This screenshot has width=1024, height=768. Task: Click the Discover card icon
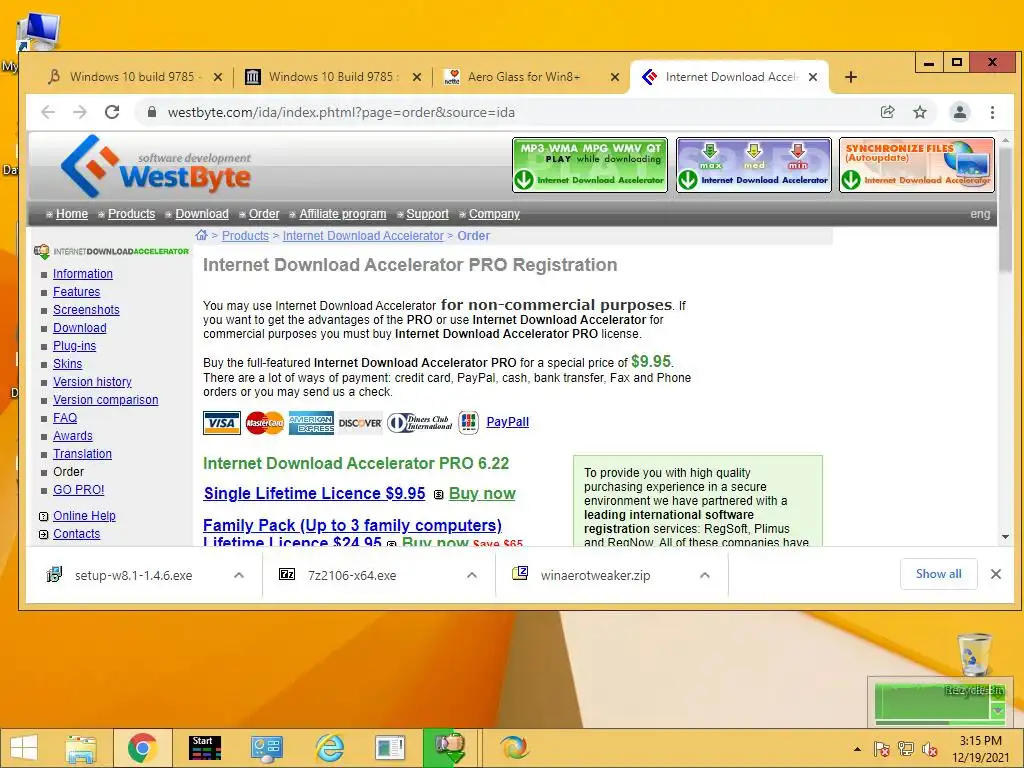(x=360, y=423)
